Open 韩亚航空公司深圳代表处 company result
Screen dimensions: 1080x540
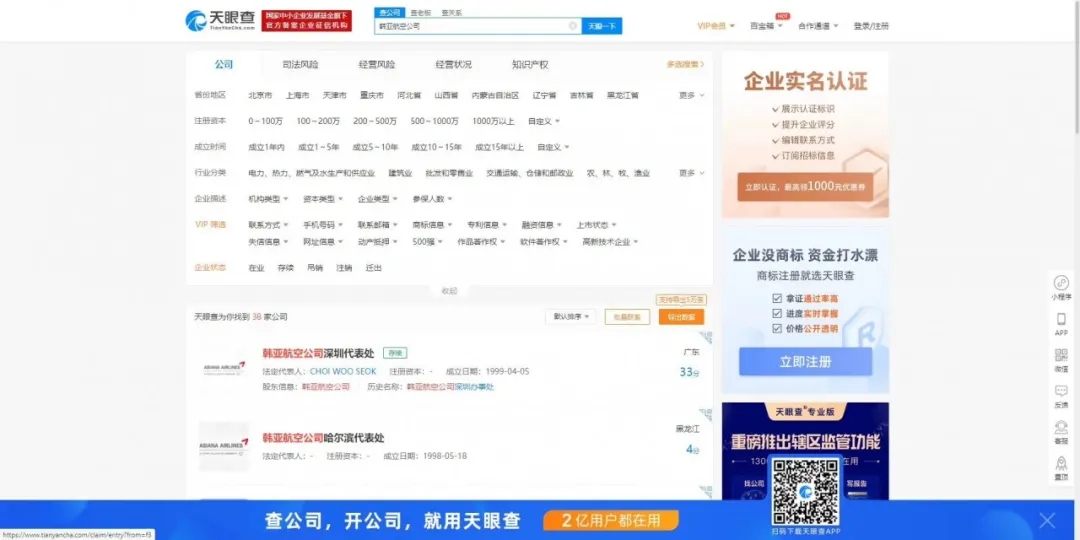coord(318,353)
